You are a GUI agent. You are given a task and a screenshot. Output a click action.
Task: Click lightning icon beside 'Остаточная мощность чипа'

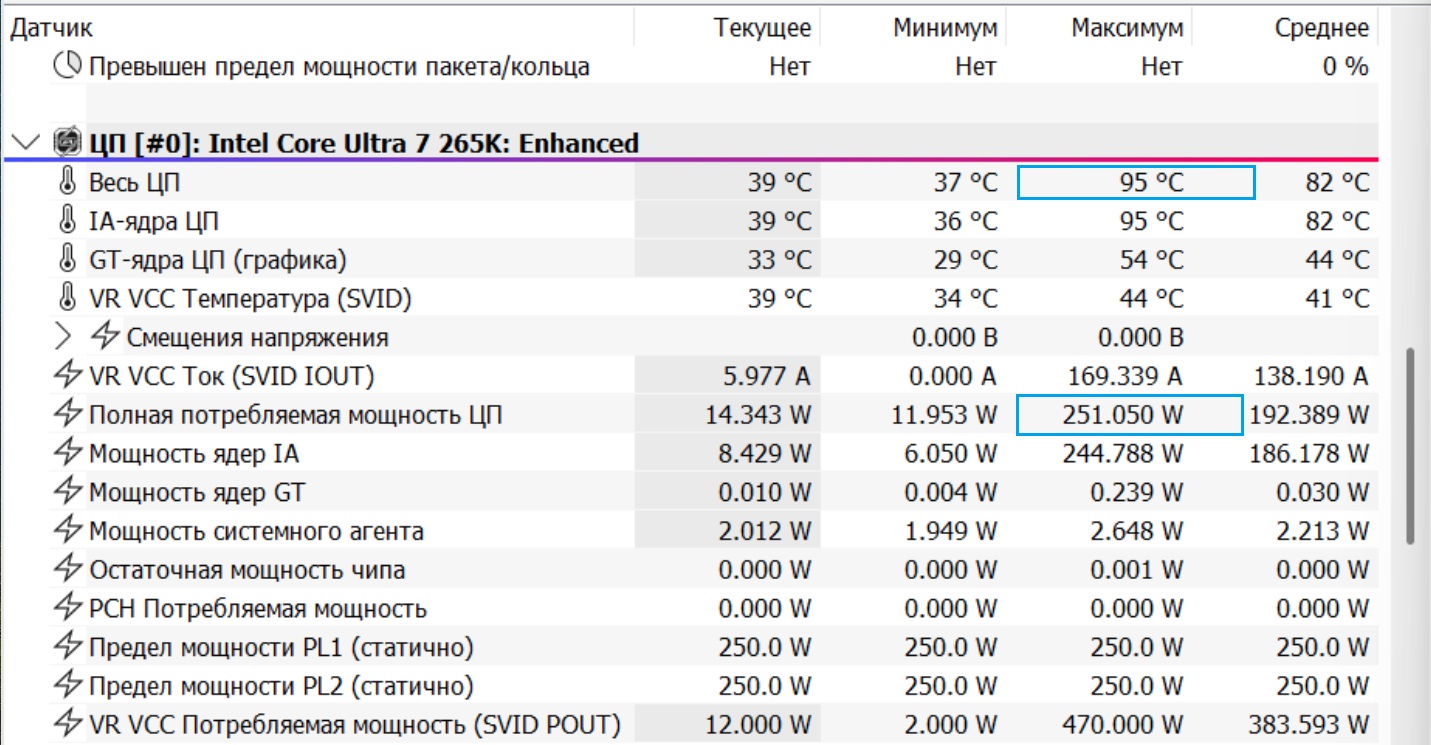(x=67, y=570)
